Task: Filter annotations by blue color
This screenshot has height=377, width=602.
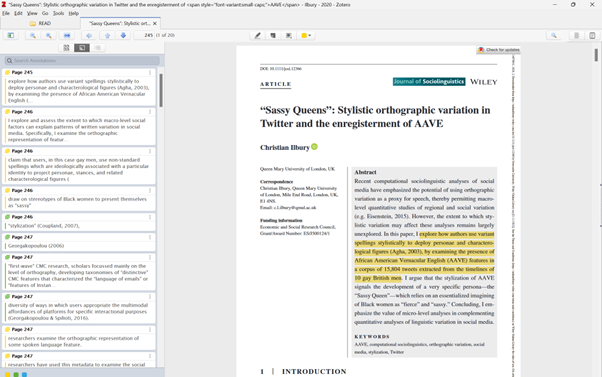Action: pos(24,374)
